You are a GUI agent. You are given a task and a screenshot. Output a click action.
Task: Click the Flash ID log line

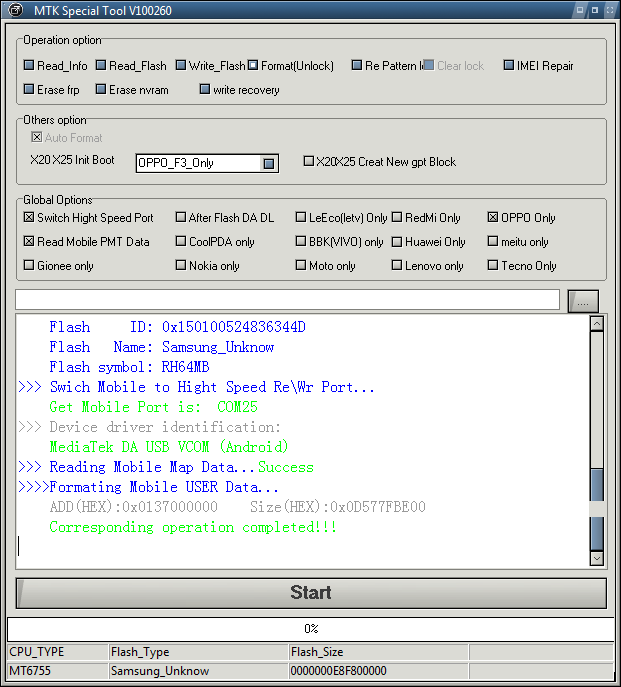click(x=177, y=327)
